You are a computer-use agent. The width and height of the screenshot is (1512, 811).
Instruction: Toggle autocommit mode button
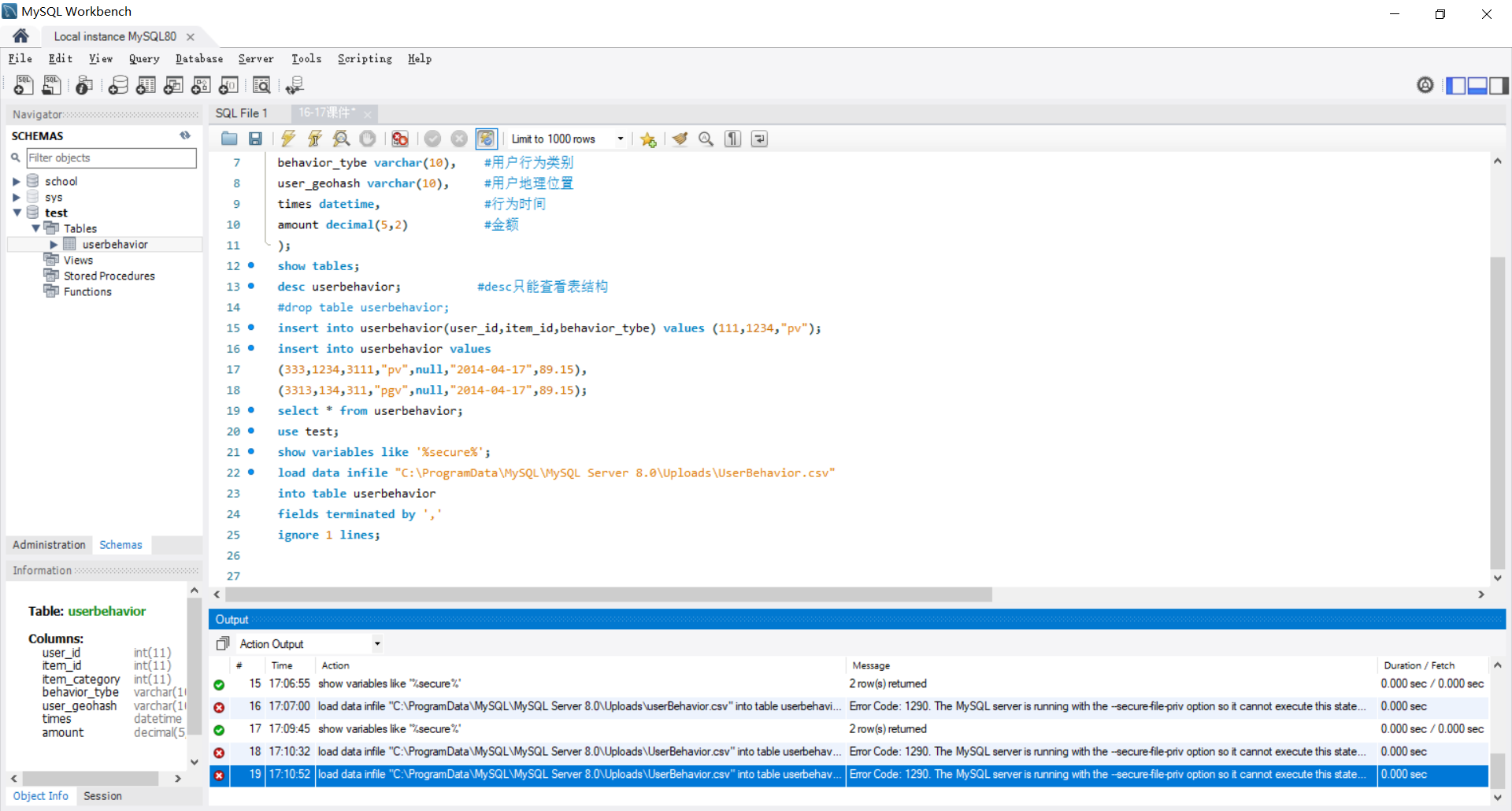point(487,139)
